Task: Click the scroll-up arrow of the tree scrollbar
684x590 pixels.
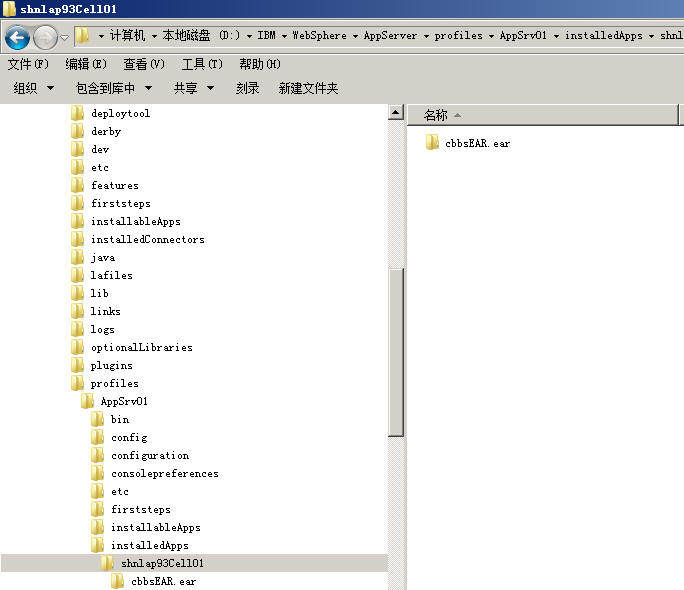Action: [396, 113]
